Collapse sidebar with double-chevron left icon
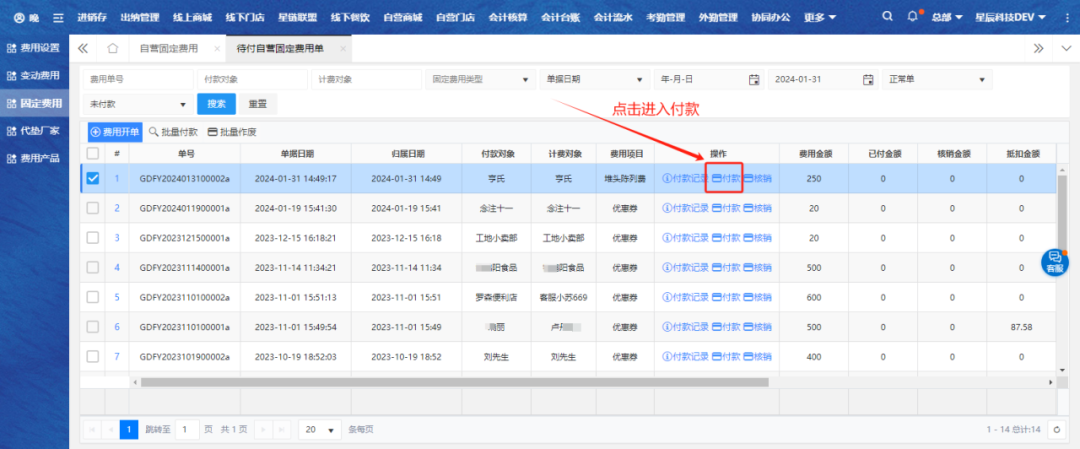 coord(83,48)
